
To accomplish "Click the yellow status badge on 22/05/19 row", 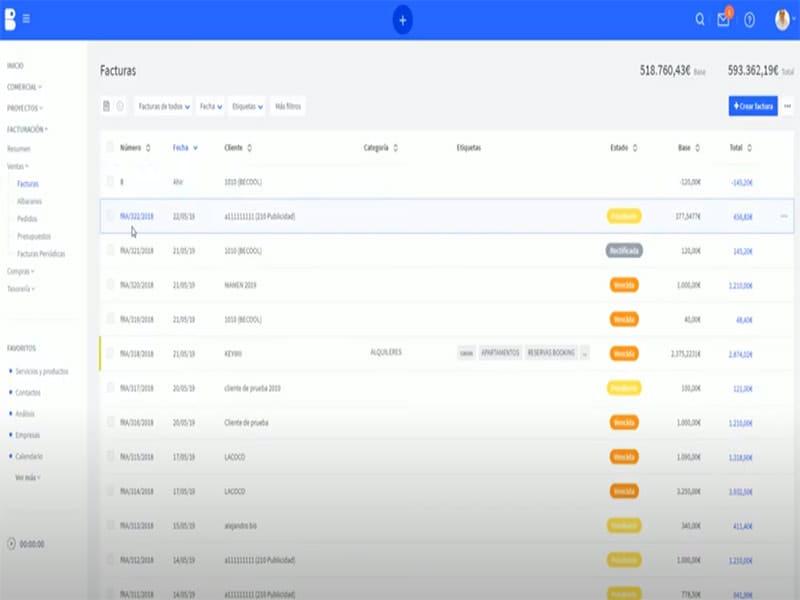I will (x=624, y=216).
